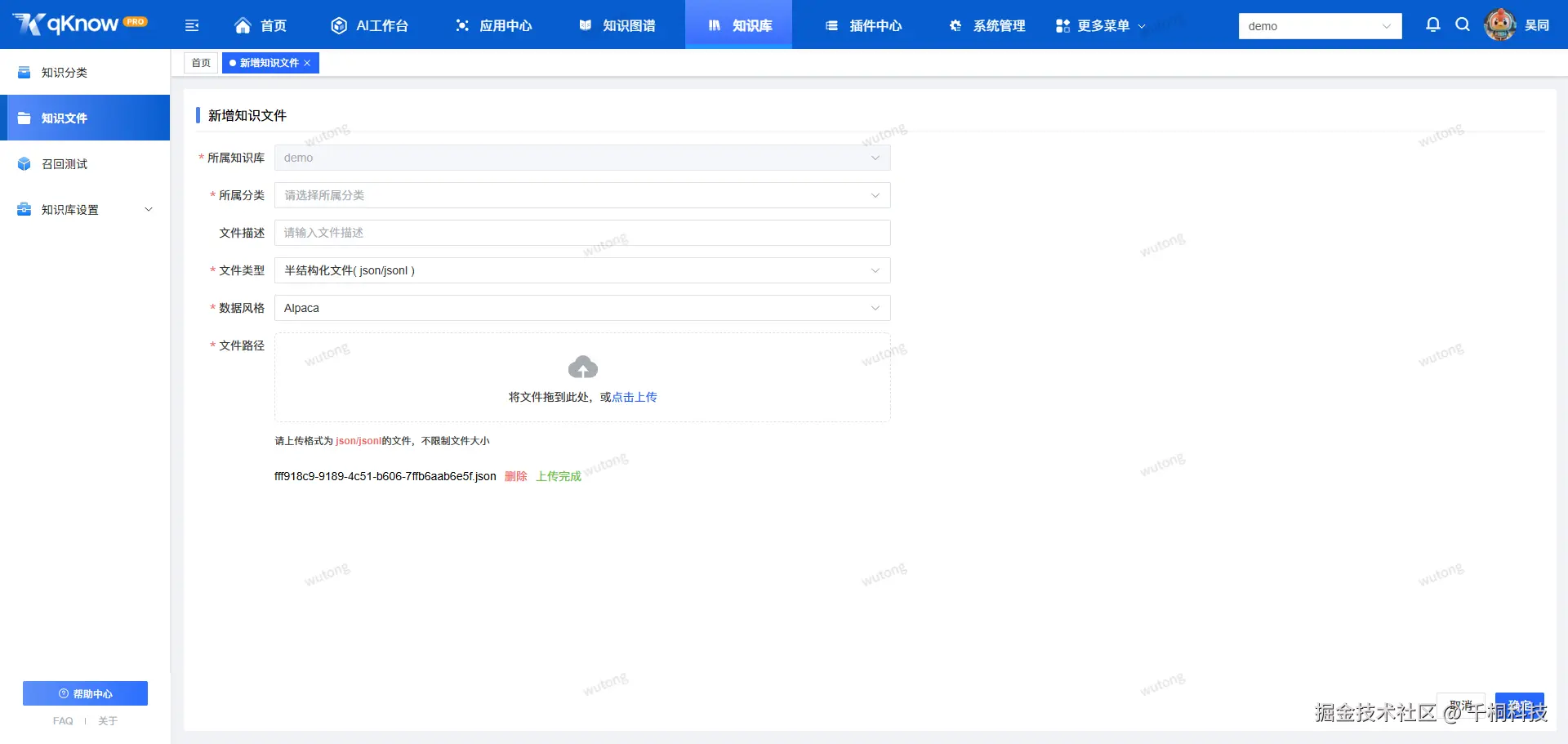
Task: Click the 插件中心 list icon
Action: coord(831,25)
